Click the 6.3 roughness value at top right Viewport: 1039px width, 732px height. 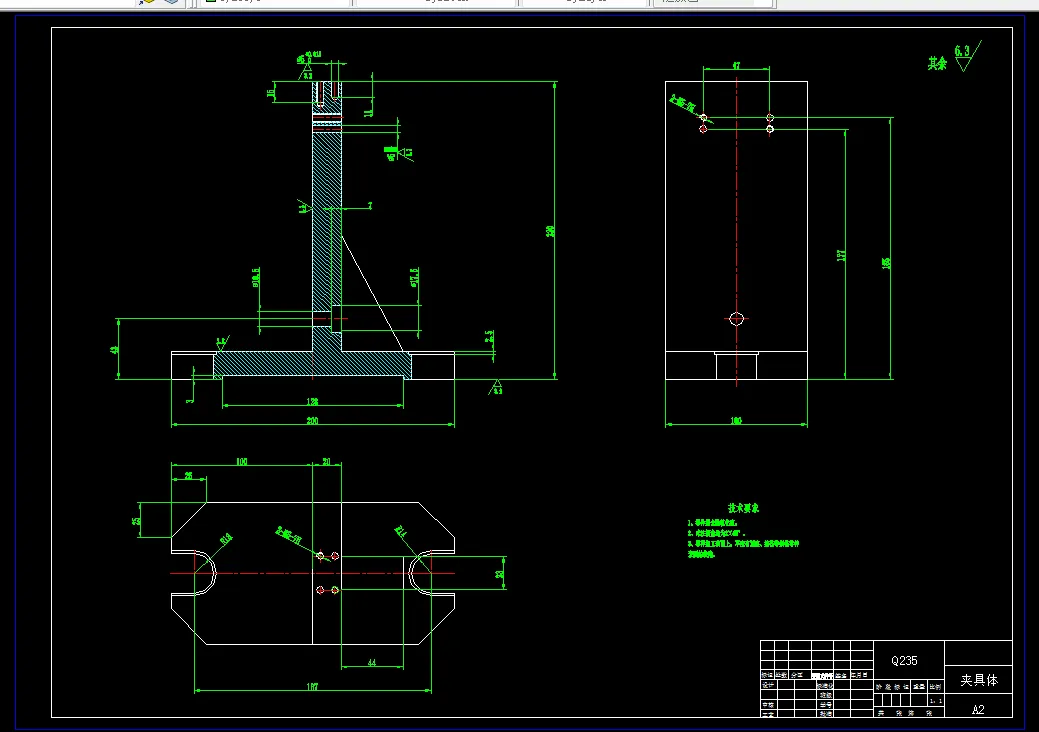[962, 50]
